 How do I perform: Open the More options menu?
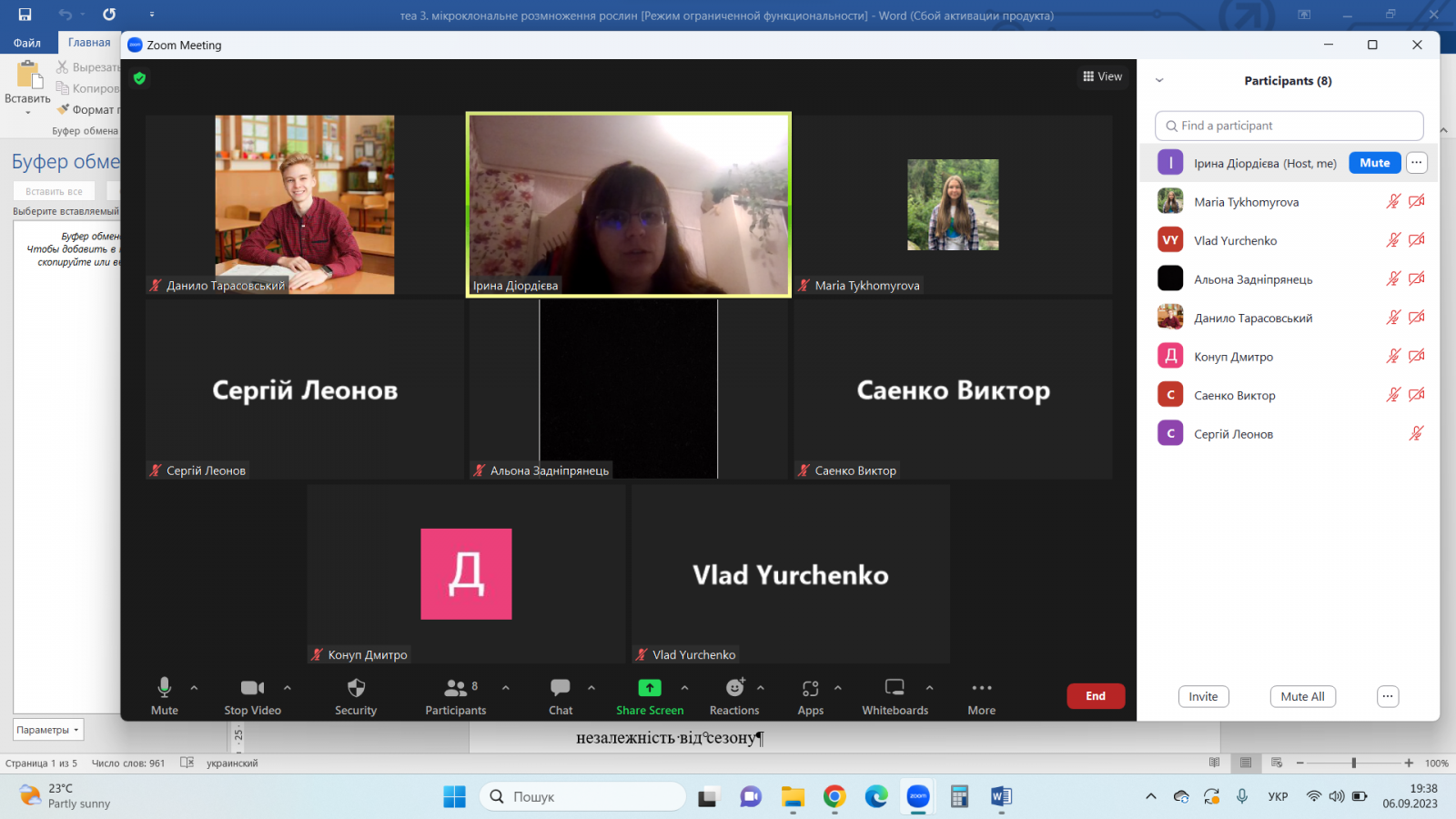(x=982, y=696)
